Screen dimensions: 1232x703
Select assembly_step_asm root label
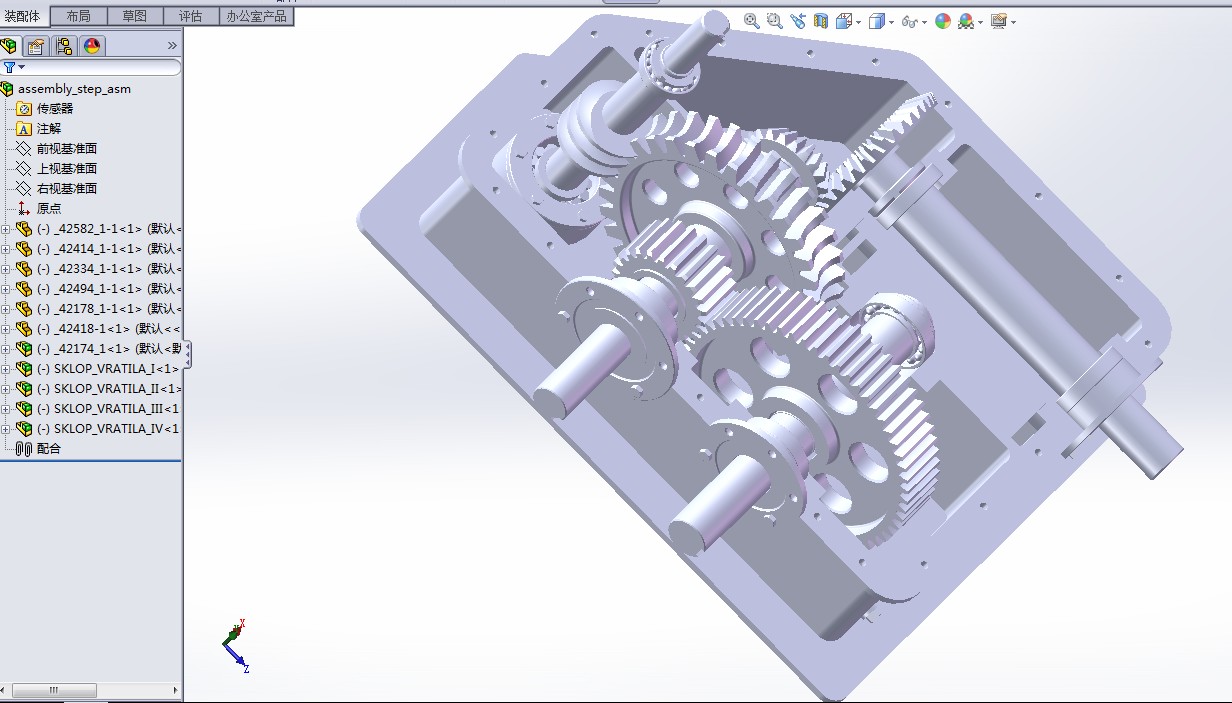pyautogui.click(x=74, y=89)
